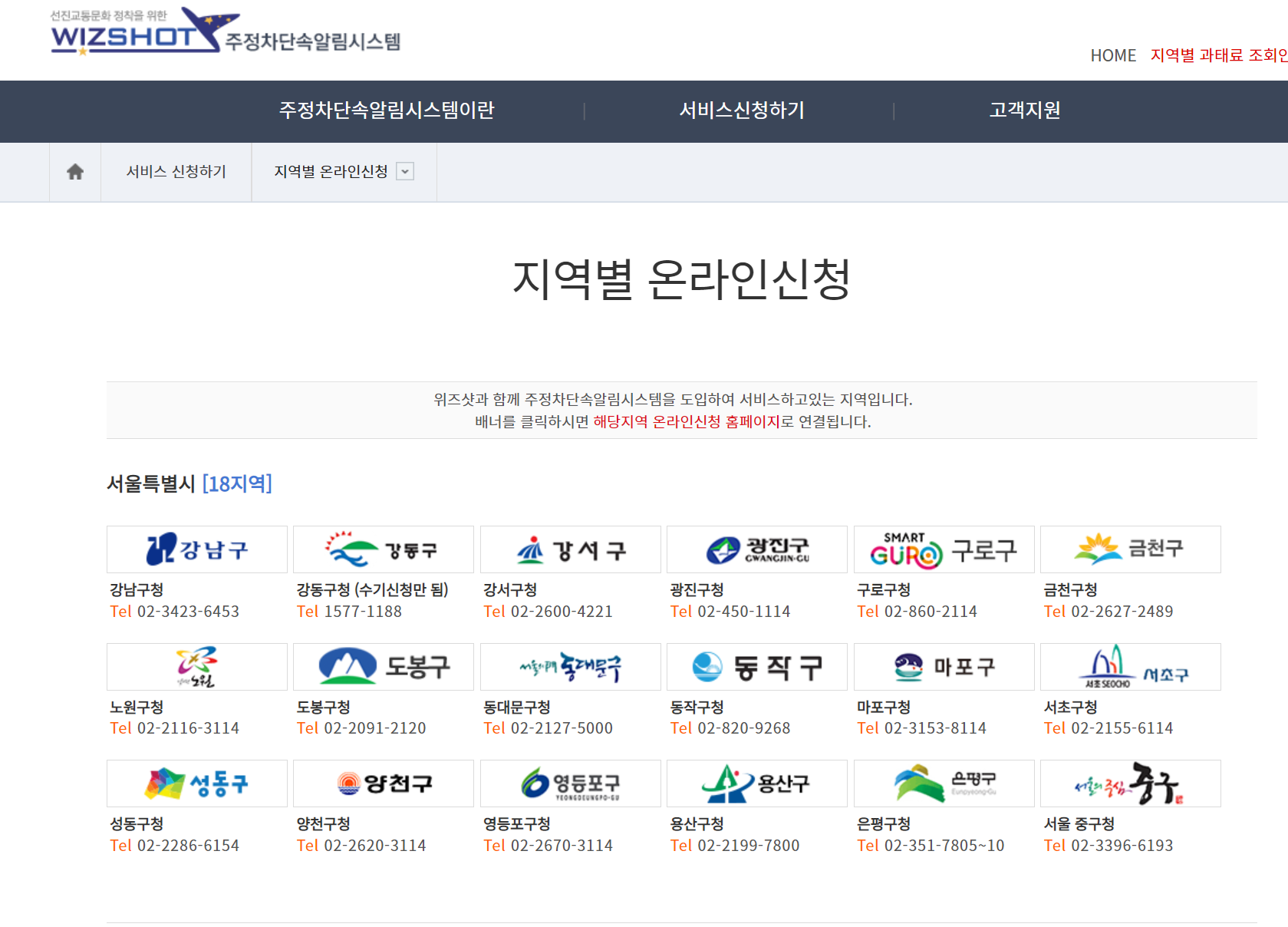The image size is (1288, 927).
Task: Click the phone number Tel 02-2600-4221
Action: (x=548, y=612)
